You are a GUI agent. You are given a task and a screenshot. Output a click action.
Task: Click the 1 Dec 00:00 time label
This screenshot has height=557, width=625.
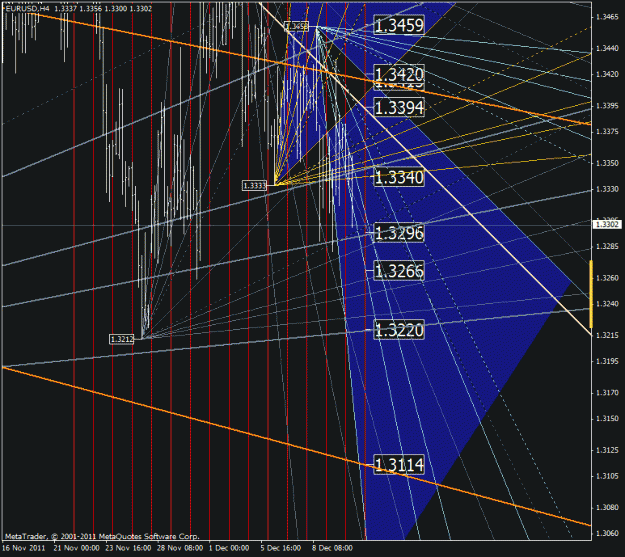pyautogui.click(x=229, y=548)
